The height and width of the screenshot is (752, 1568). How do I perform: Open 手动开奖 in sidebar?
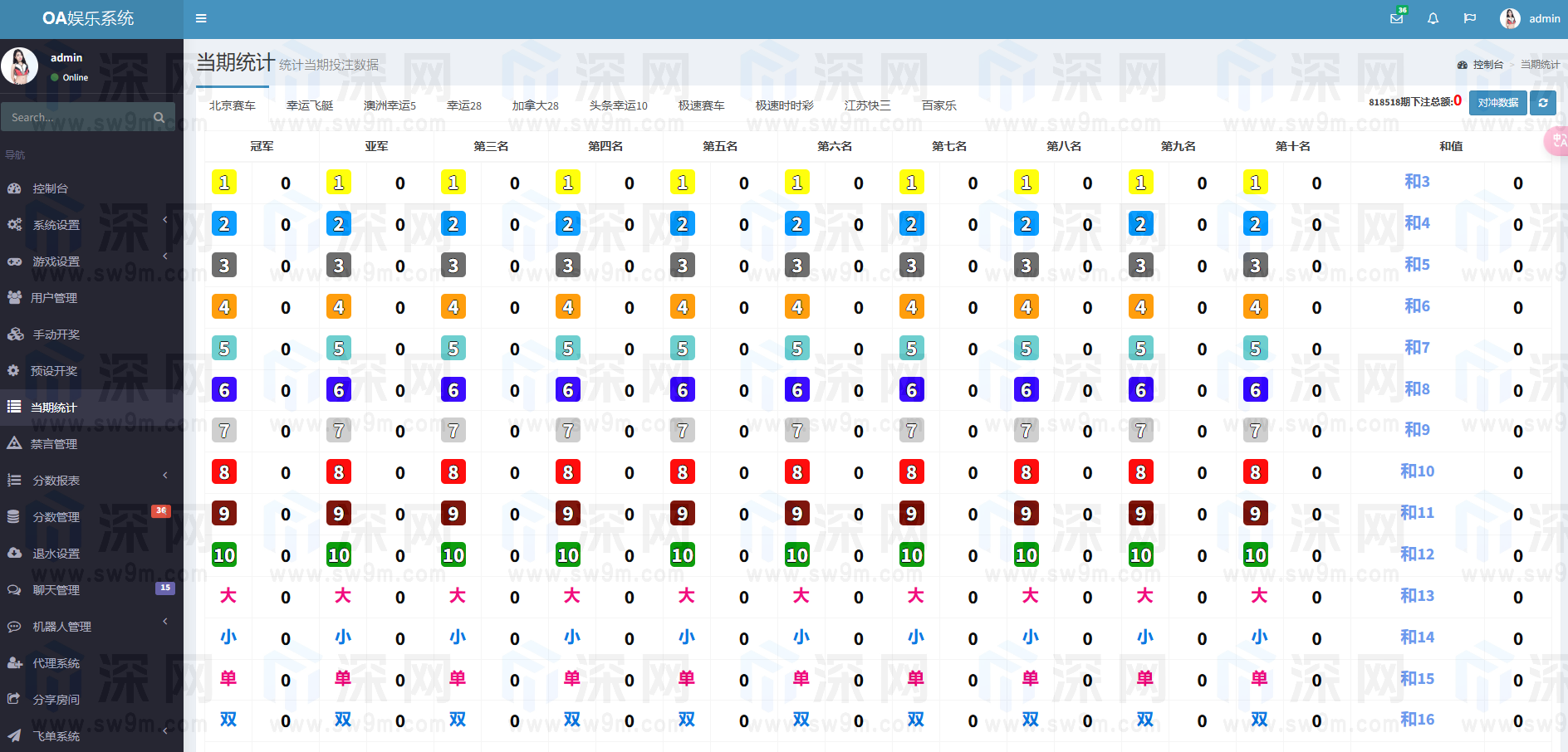click(x=56, y=334)
